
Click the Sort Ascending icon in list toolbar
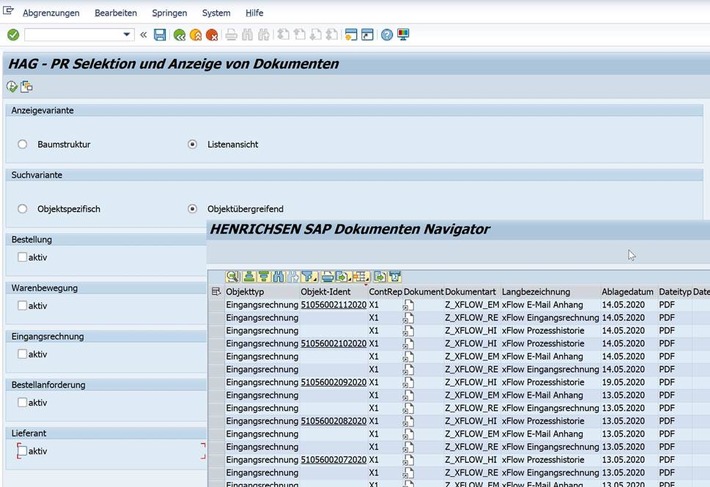point(249,277)
